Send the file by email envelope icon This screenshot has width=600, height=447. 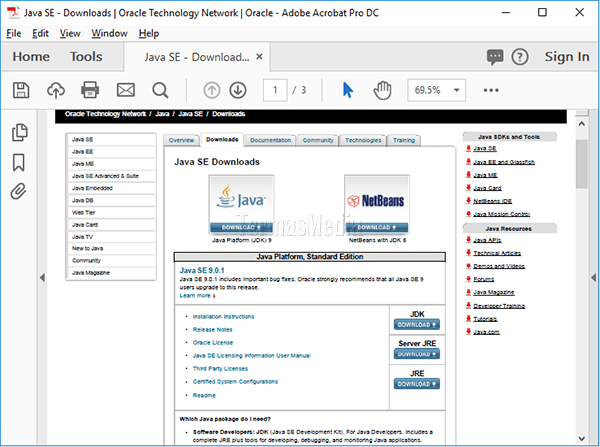pos(126,90)
